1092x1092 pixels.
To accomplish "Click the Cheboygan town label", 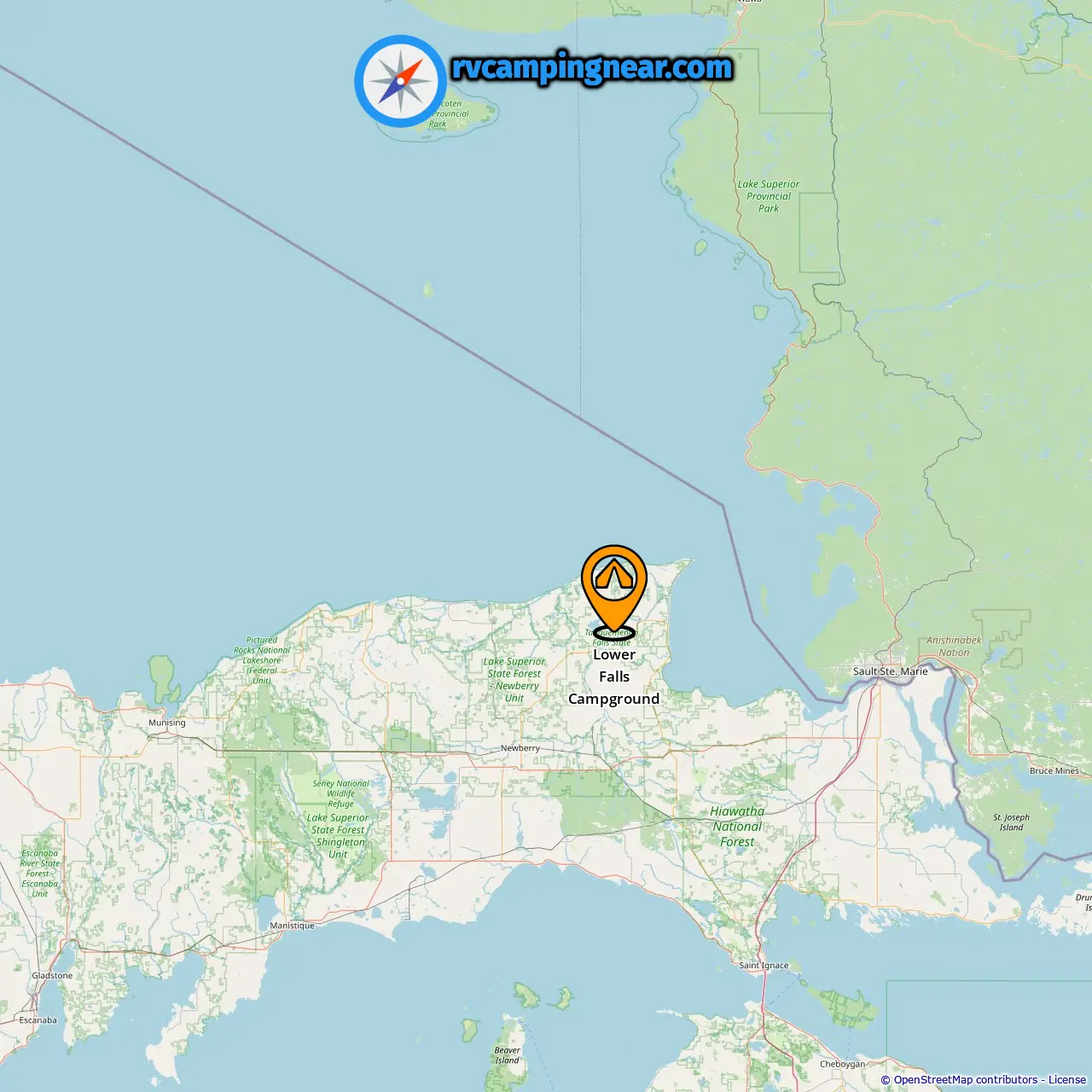I will (x=842, y=1064).
